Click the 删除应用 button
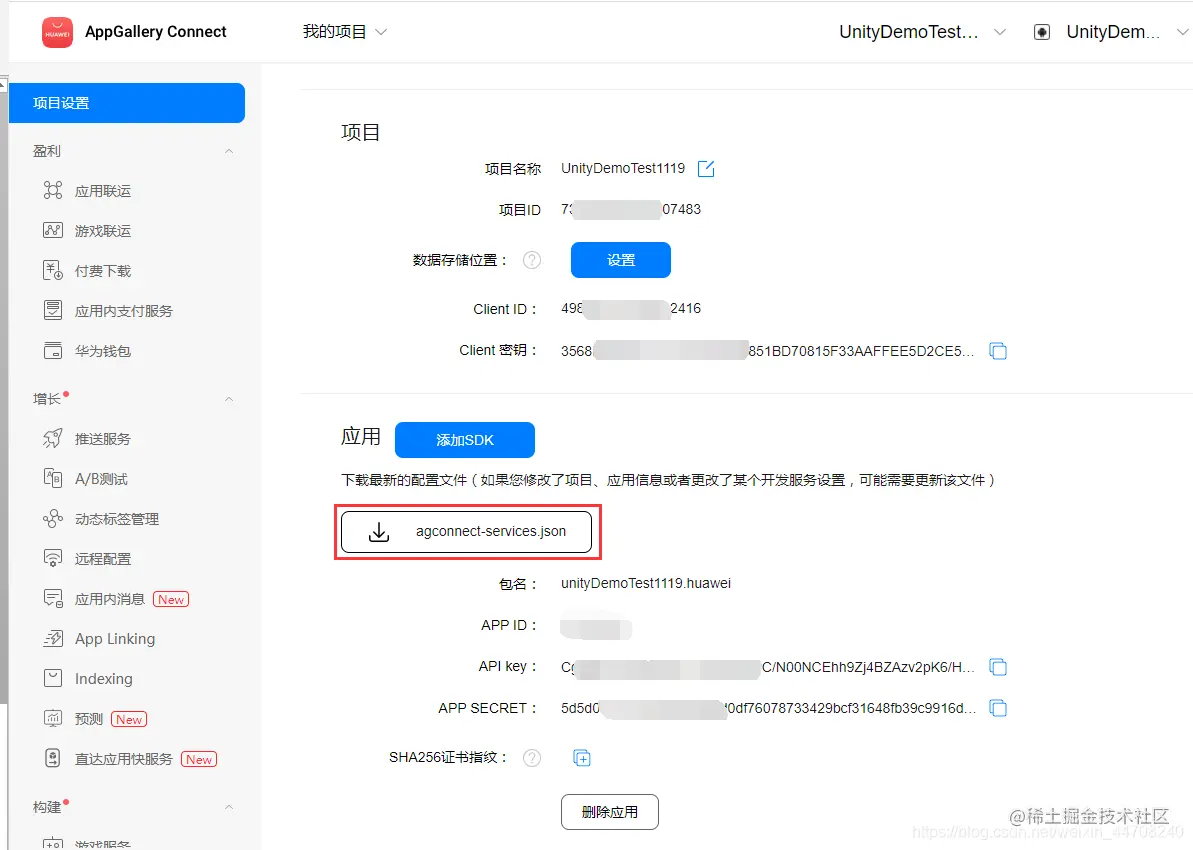Image resolution: width=1193 pixels, height=850 pixels. (609, 812)
